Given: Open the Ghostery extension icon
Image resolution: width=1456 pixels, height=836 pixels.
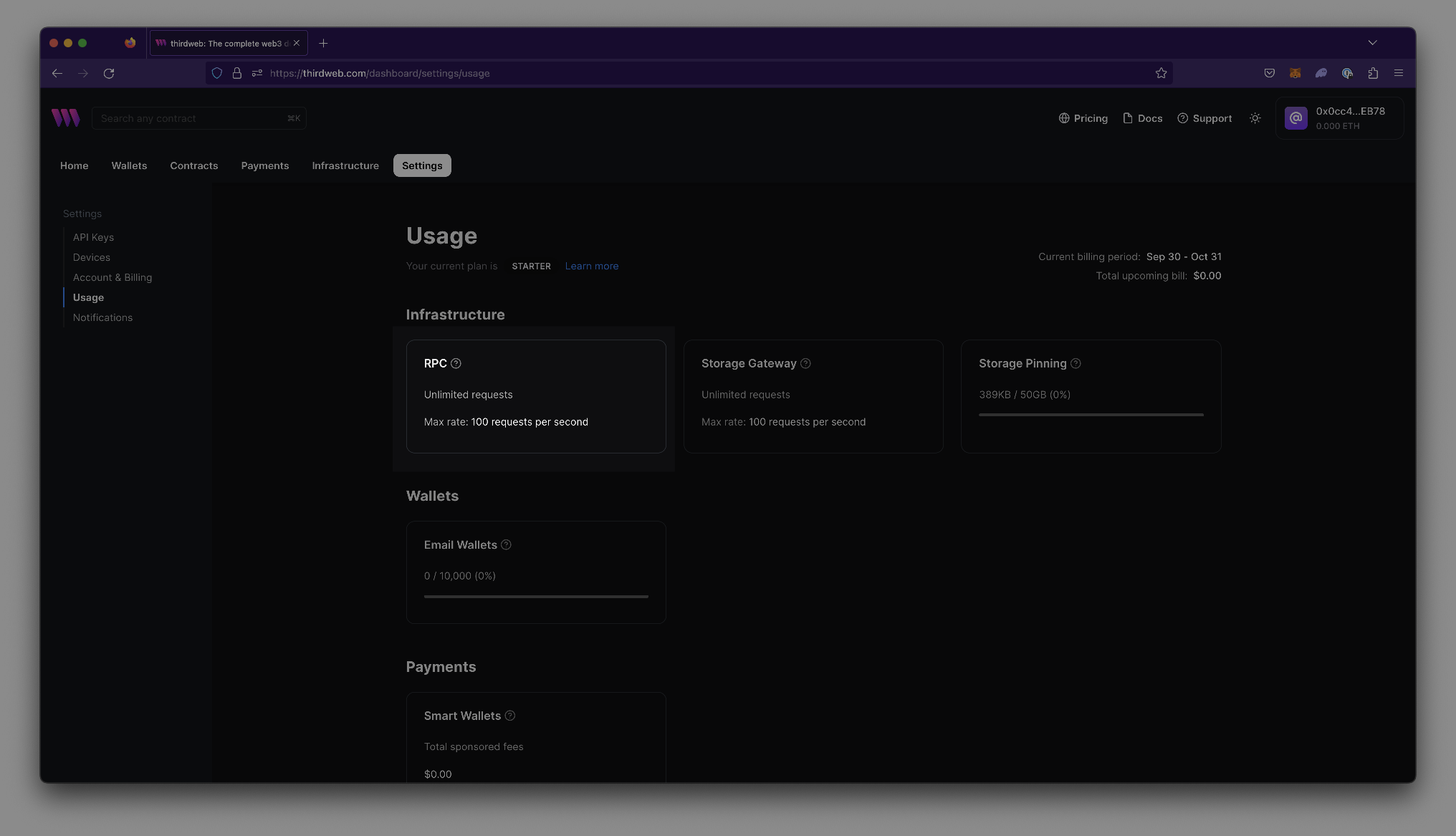Looking at the screenshot, I should click(1321, 73).
